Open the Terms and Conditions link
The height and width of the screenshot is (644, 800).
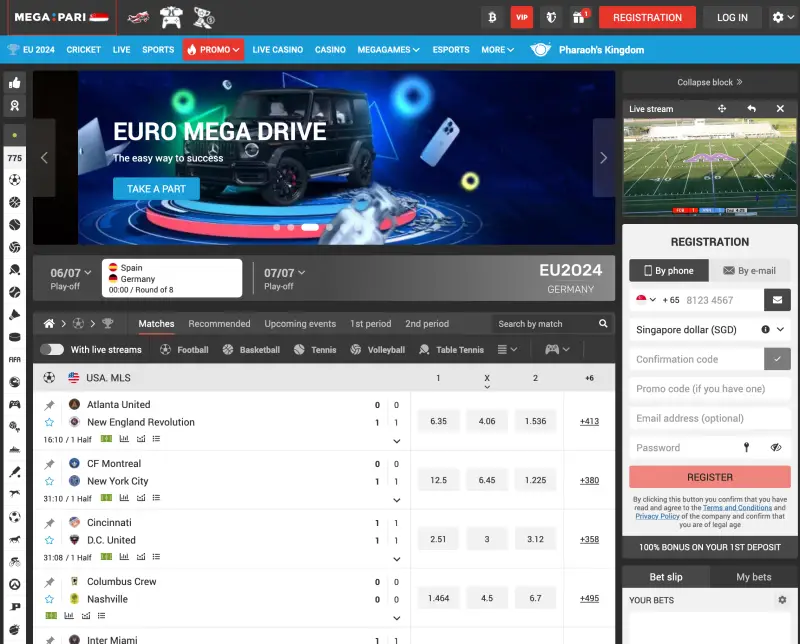[736, 508]
